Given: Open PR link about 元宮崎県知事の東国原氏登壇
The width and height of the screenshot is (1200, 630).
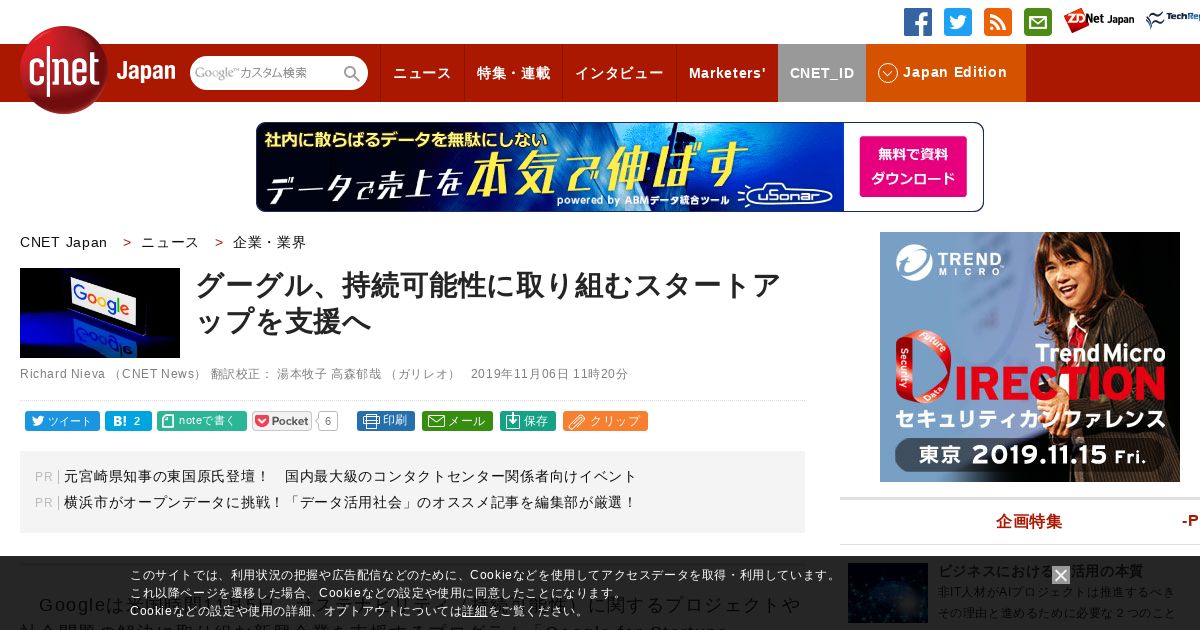Looking at the screenshot, I should 350,476.
